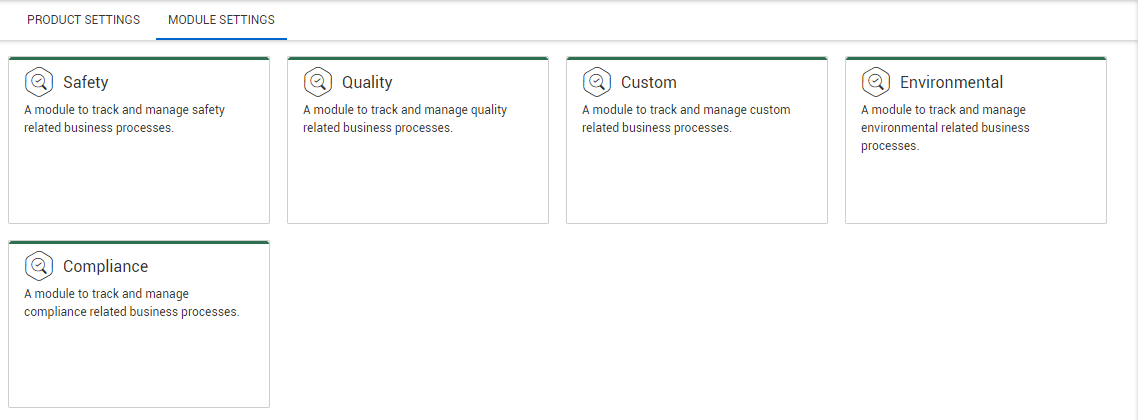This screenshot has height=420, width=1138.
Task: Click the Quality module hexagon icon
Action: pyautogui.click(x=317, y=82)
